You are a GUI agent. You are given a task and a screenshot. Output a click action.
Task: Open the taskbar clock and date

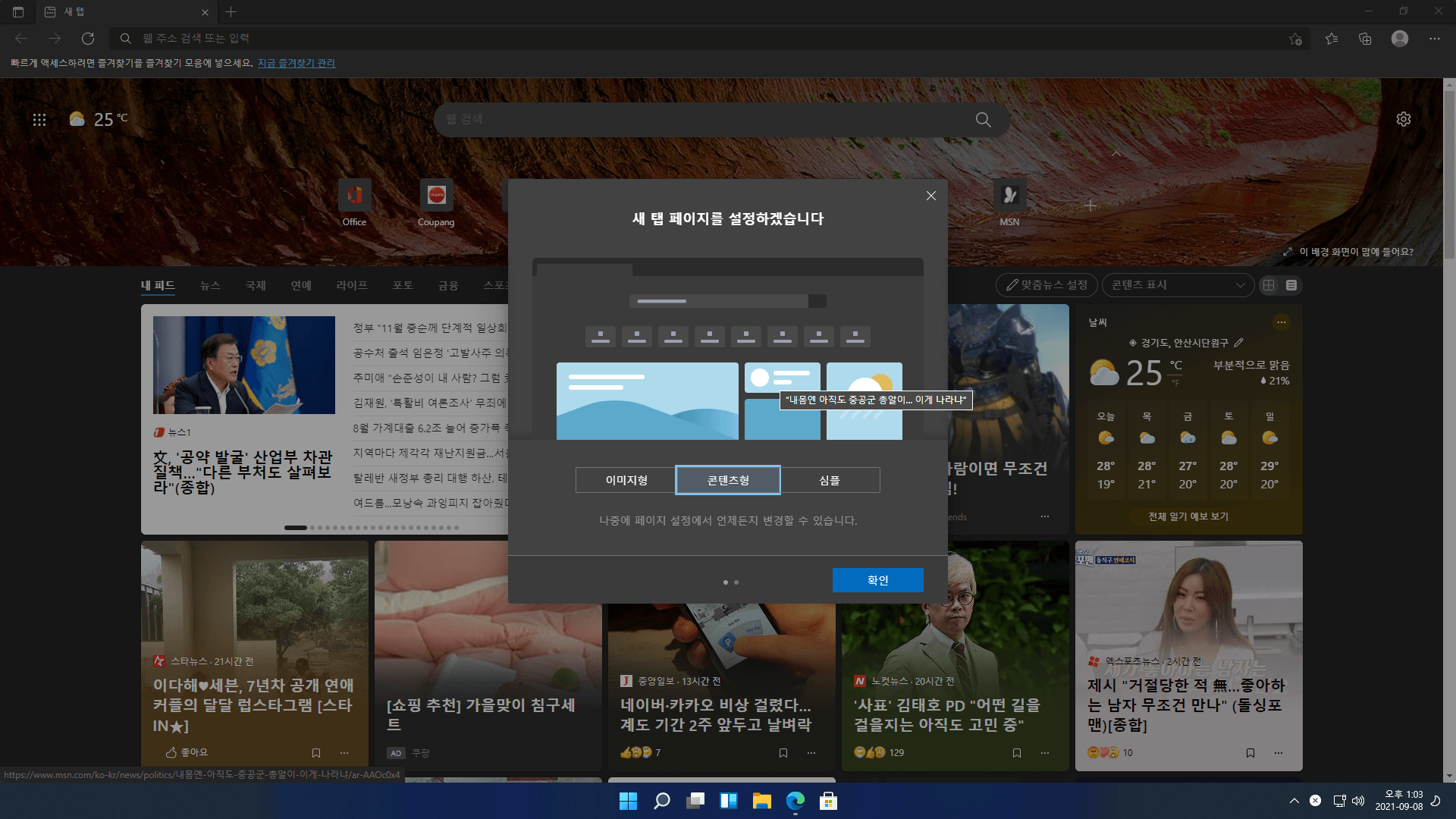[1400, 801]
